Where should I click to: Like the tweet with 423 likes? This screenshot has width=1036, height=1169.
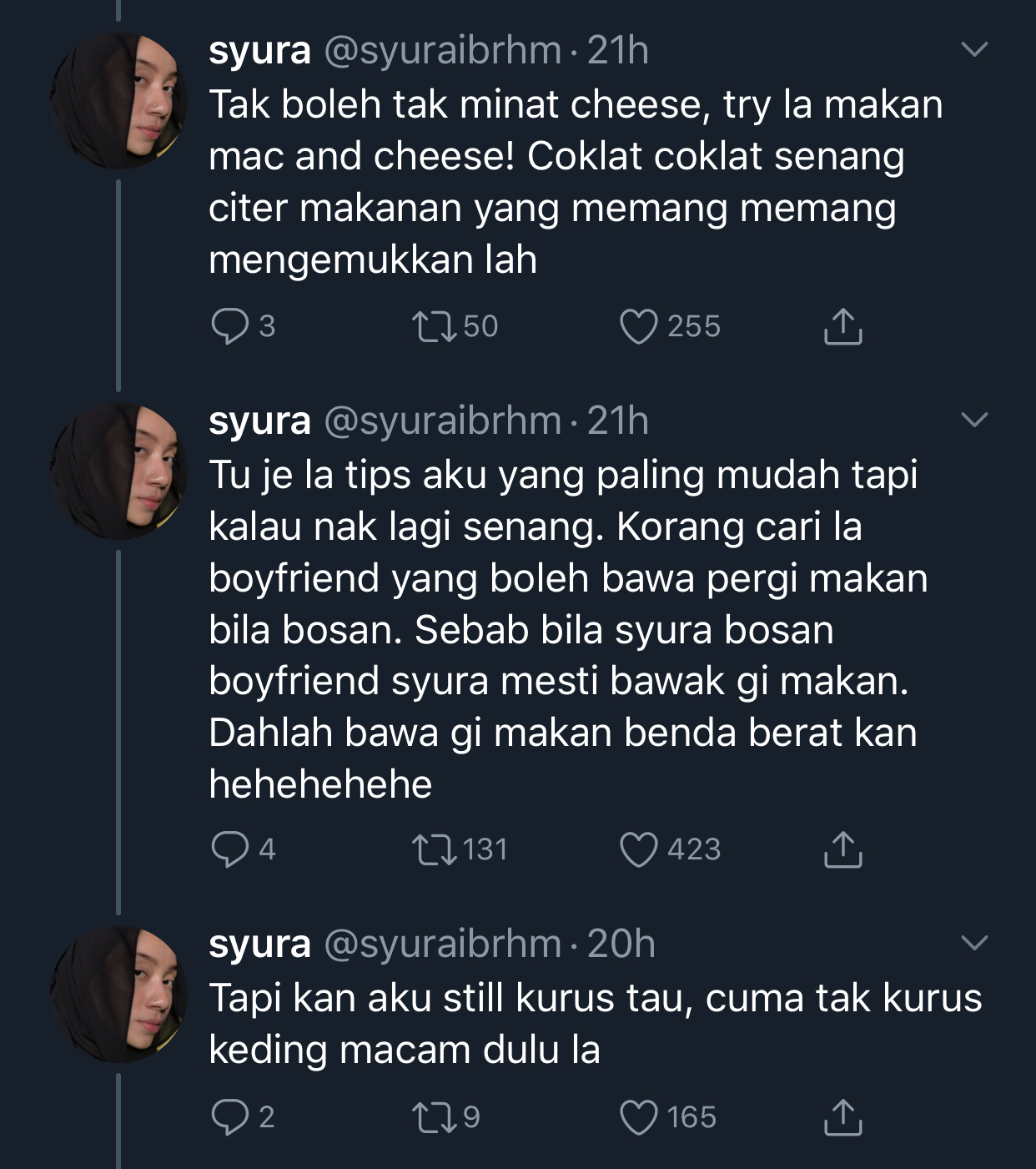(639, 849)
